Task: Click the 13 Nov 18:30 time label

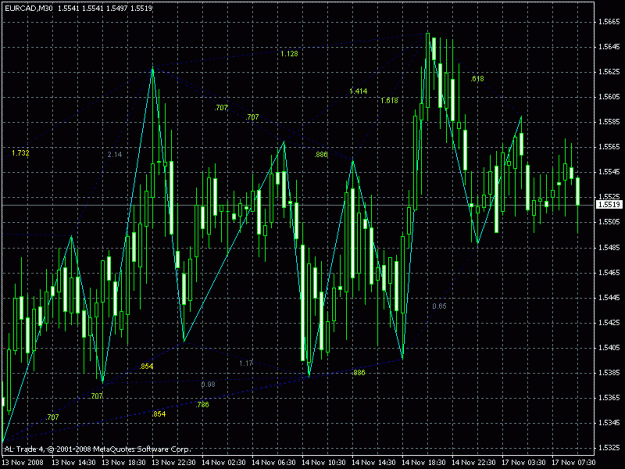Action: pyautogui.click(x=123, y=463)
